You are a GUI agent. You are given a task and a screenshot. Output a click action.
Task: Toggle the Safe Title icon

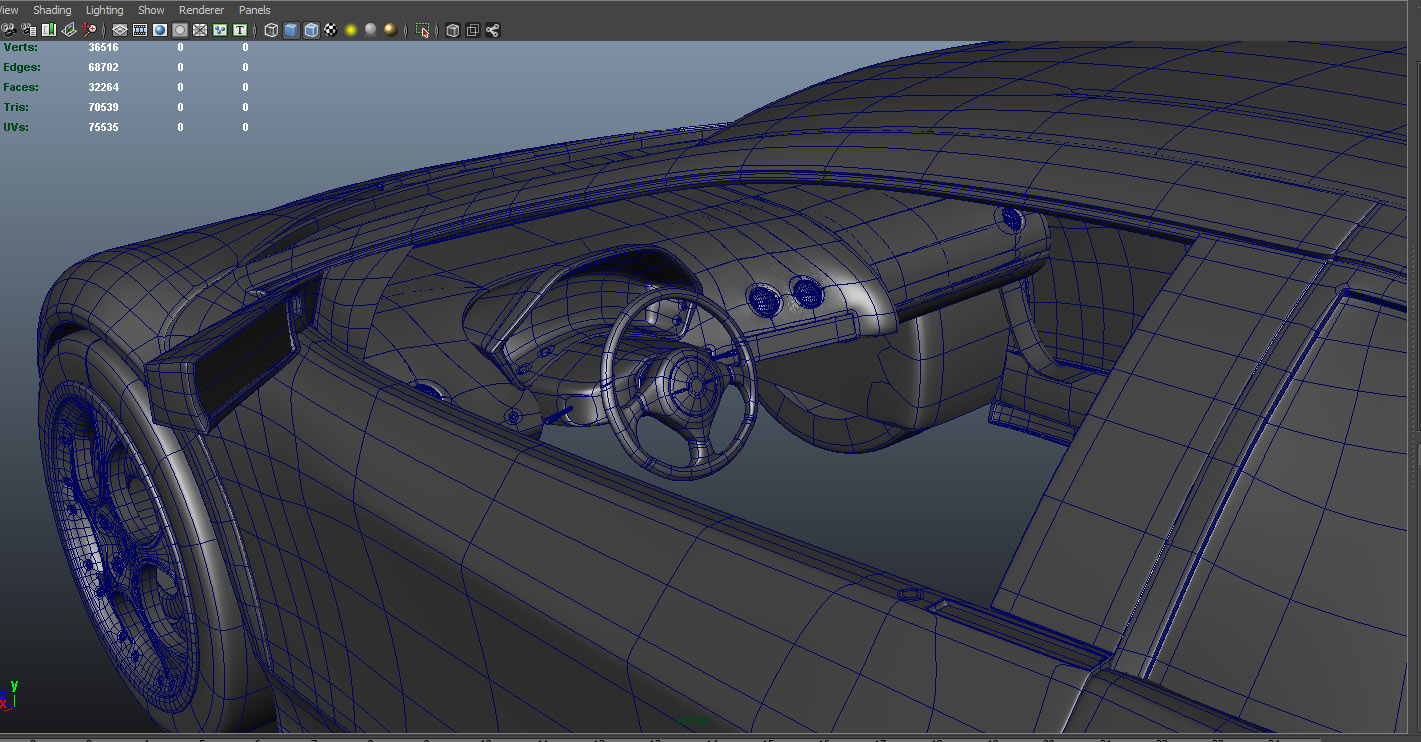(240, 30)
